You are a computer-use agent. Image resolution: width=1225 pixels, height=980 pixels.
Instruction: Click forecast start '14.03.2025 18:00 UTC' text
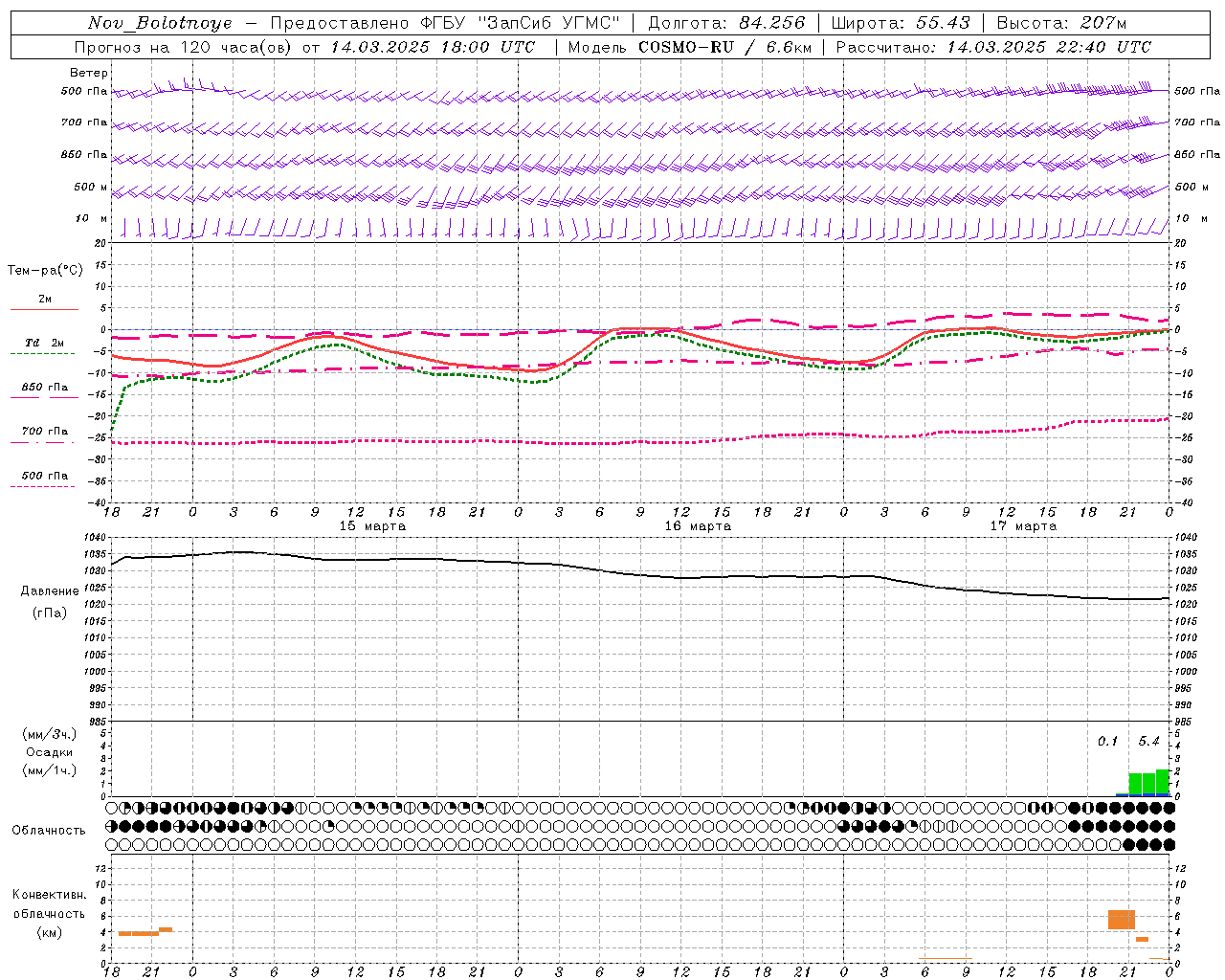pyautogui.click(x=433, y=47)
